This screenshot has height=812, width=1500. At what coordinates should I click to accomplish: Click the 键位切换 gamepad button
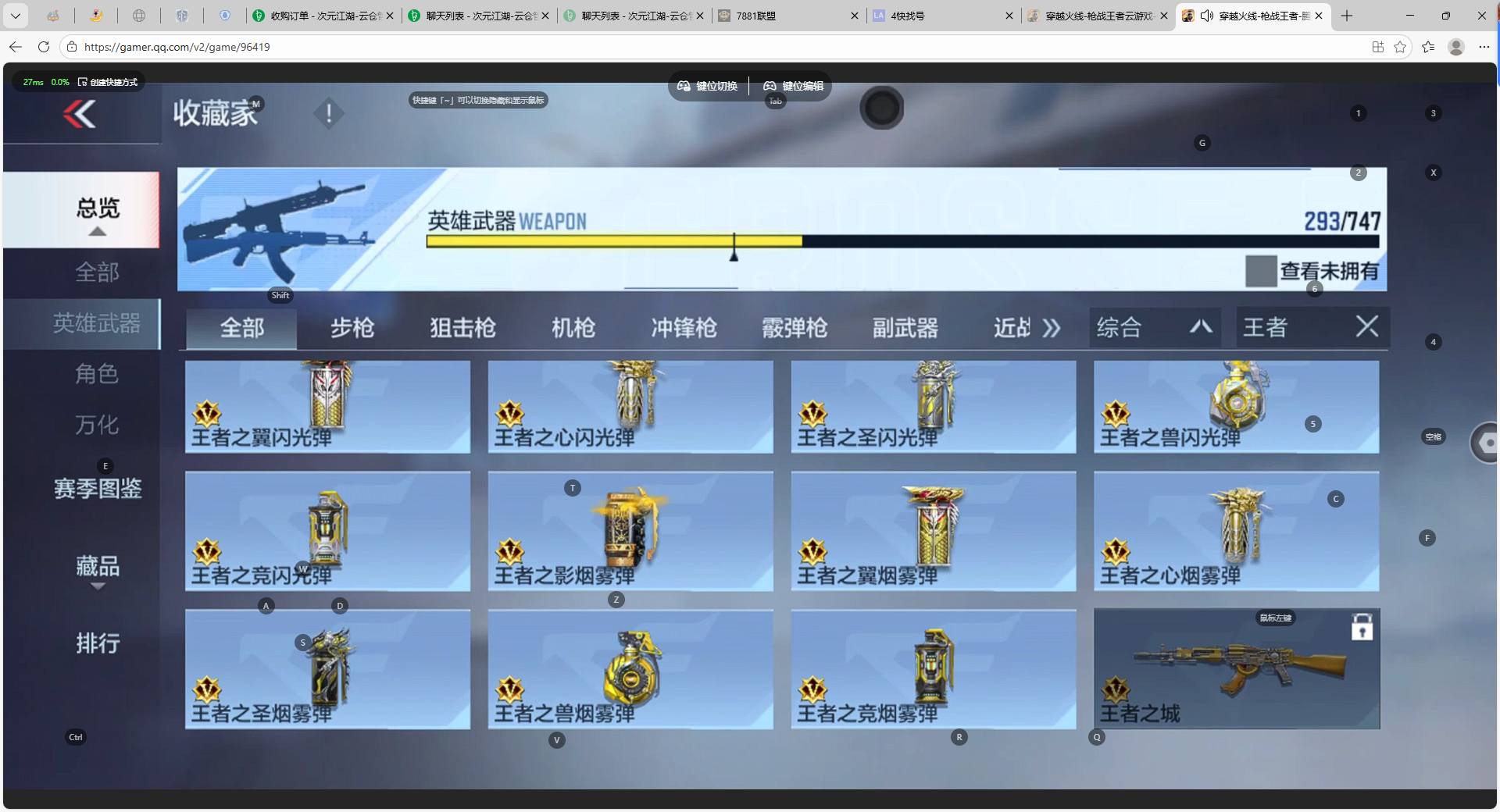point(707,86)
